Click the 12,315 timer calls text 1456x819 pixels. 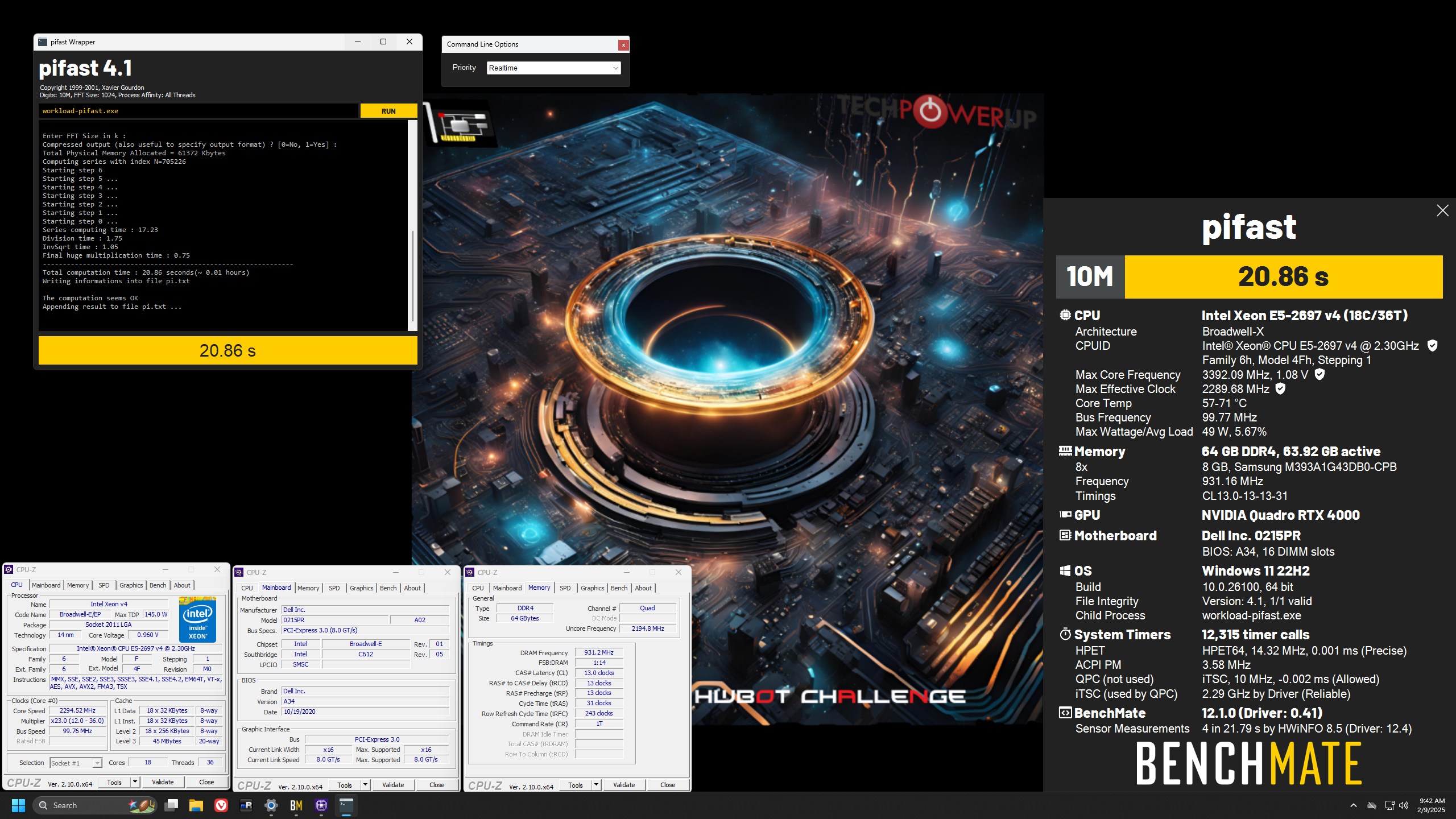coord(1255,634)
